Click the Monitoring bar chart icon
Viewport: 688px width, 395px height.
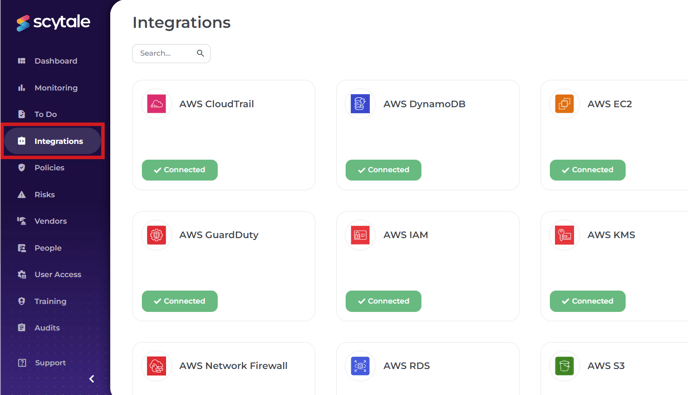coord(22,88)
